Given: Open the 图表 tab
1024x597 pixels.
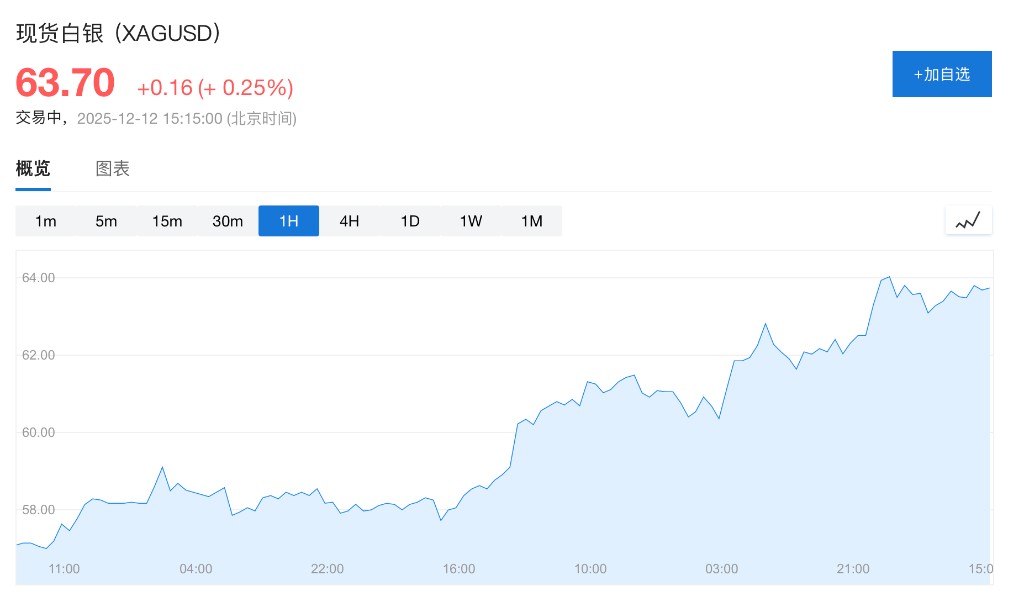Looking at the screenshot, I should coord(113,169).
